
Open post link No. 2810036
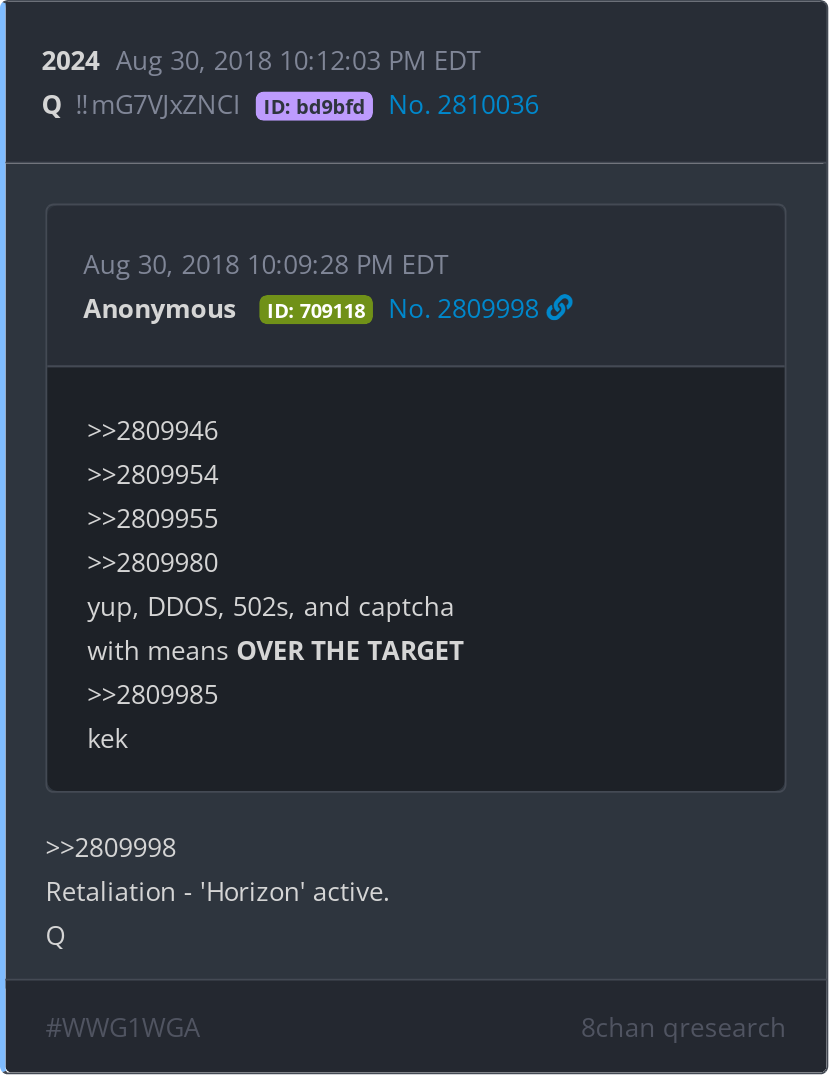[464, 105]
